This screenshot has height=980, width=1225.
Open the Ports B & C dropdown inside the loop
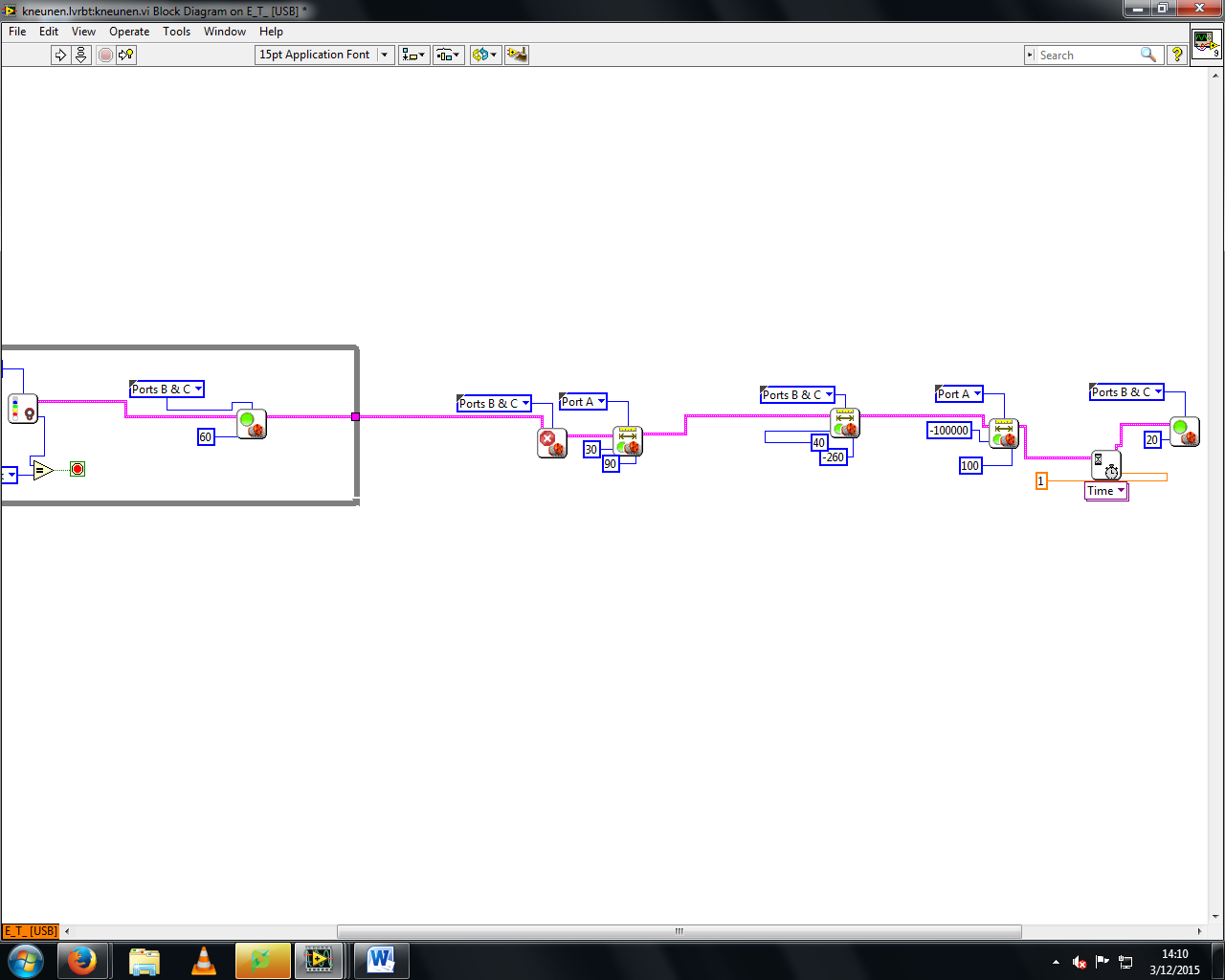click(x=167, y=389)
